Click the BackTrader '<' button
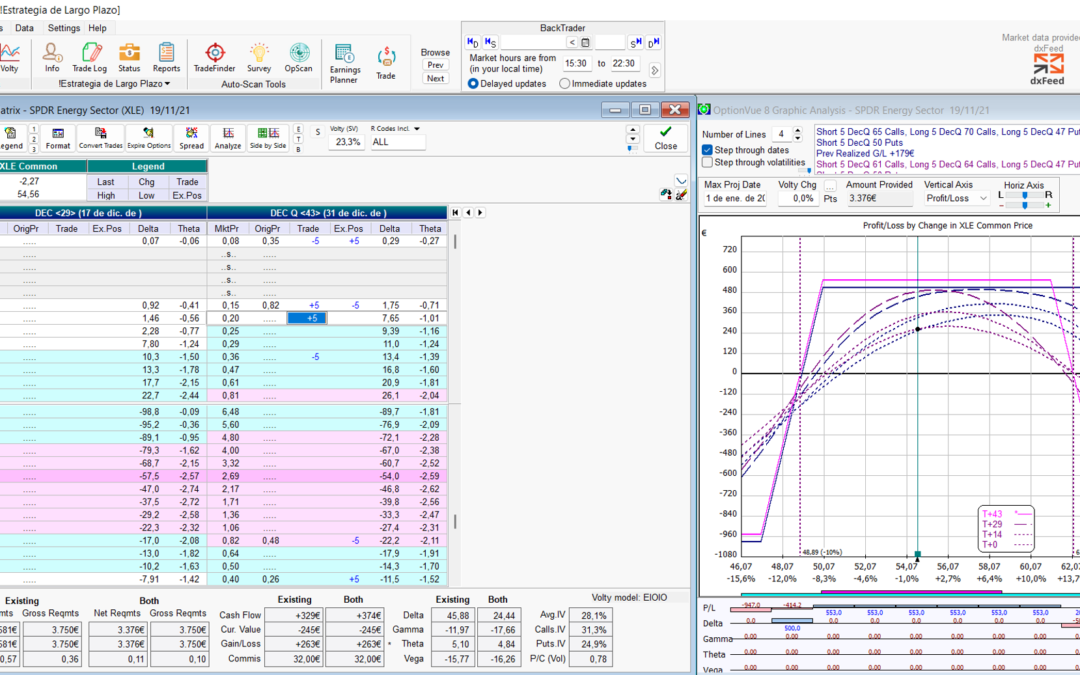The image size is (1080, 675). coord(572,43)
